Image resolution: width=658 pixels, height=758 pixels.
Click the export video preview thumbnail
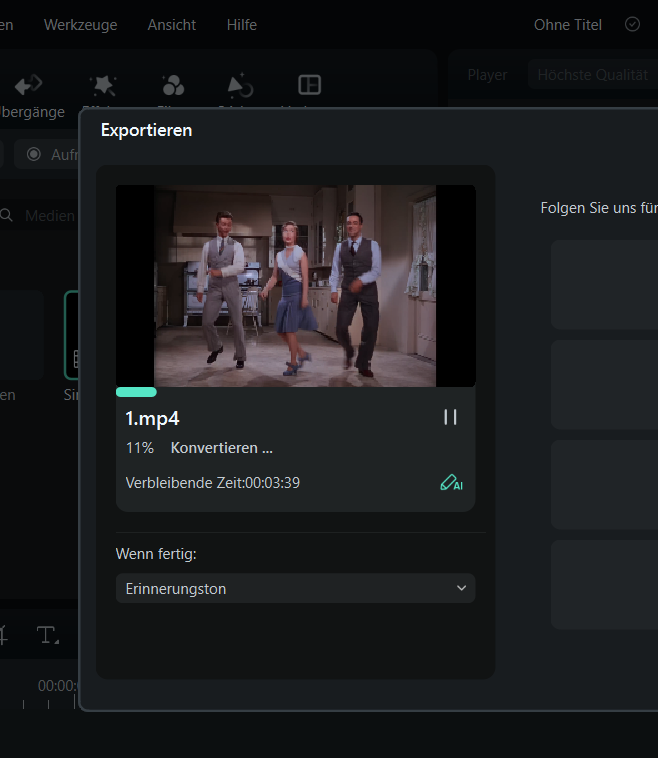click(x=295, y=286)
